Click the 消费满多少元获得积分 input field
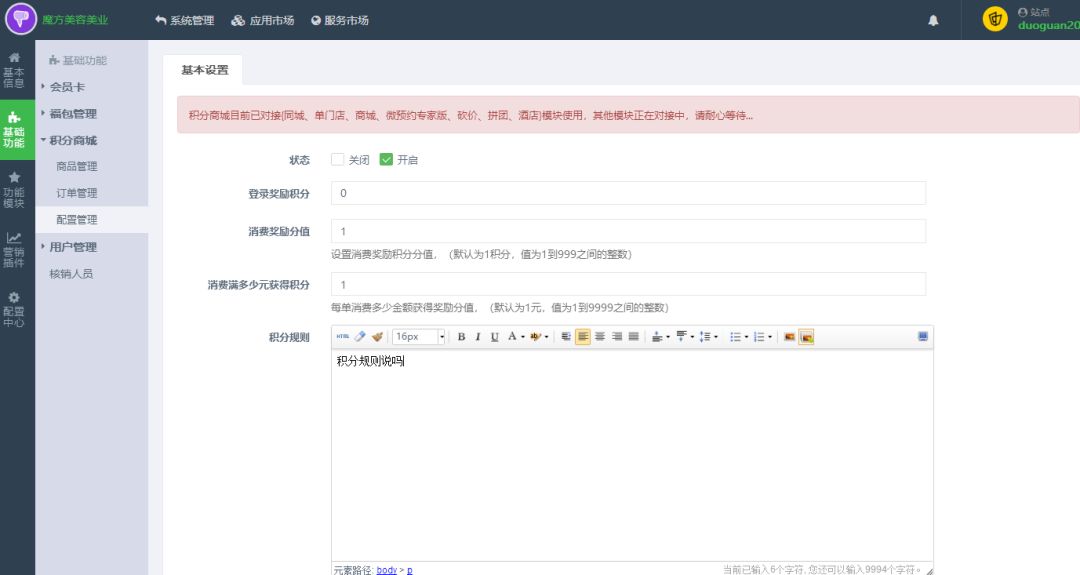The height and width of the screenshot is (575, 1080). point(628,284)
